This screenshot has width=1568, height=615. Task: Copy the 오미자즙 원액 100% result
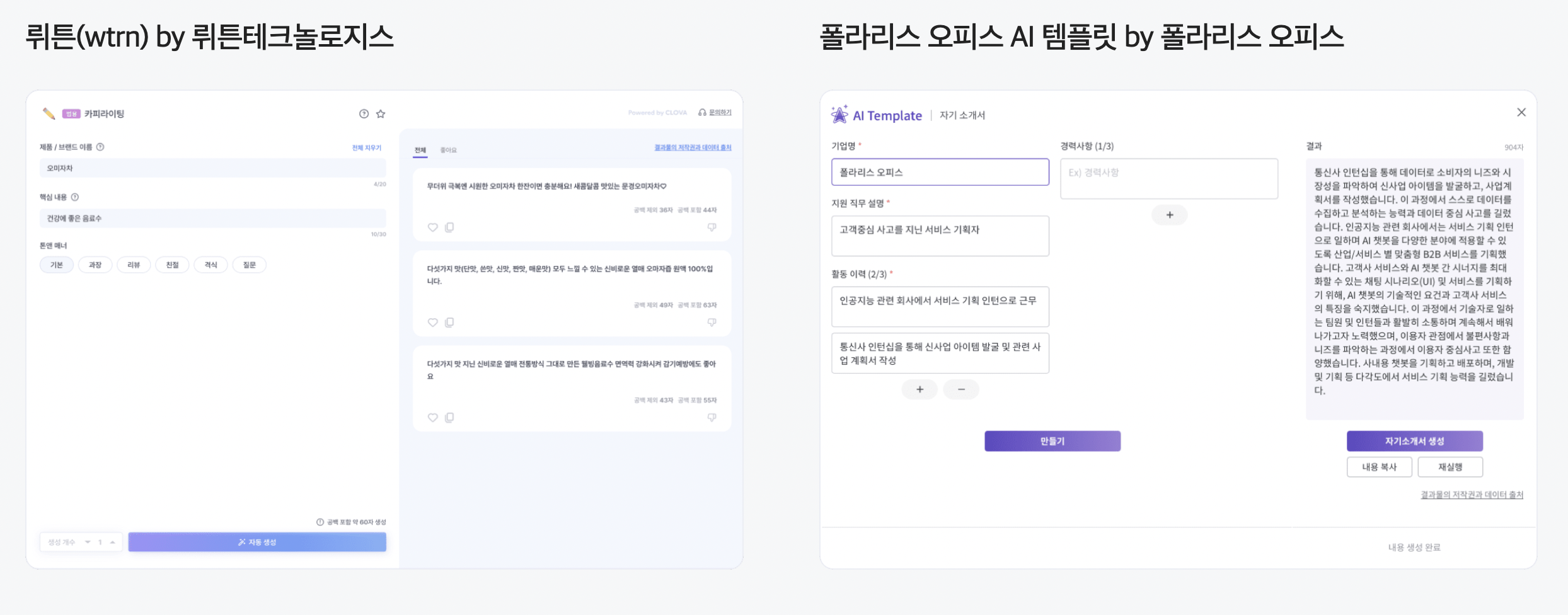point(449,323)
